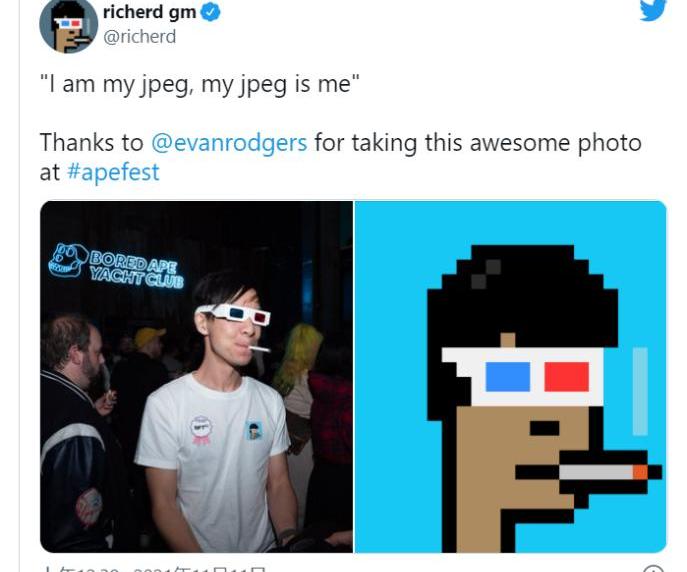Click the info icon at bottom right
687x572 pixels.
(x=654, y=568)
